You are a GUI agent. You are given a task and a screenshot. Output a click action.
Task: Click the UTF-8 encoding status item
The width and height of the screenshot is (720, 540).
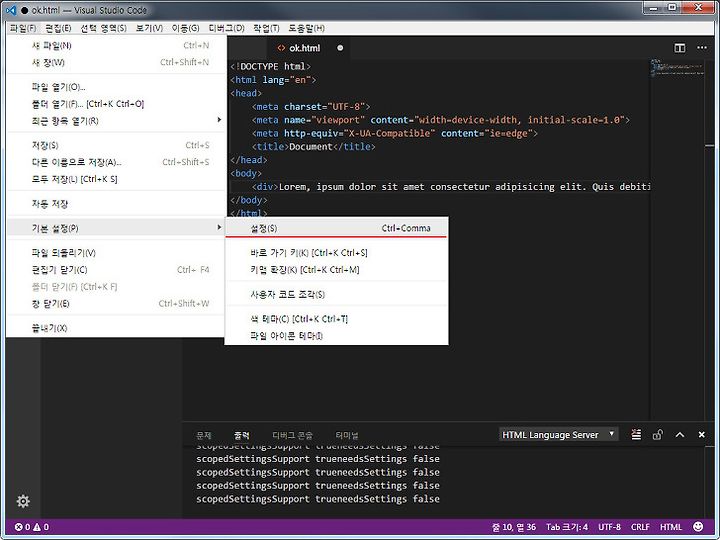point(609,527)
